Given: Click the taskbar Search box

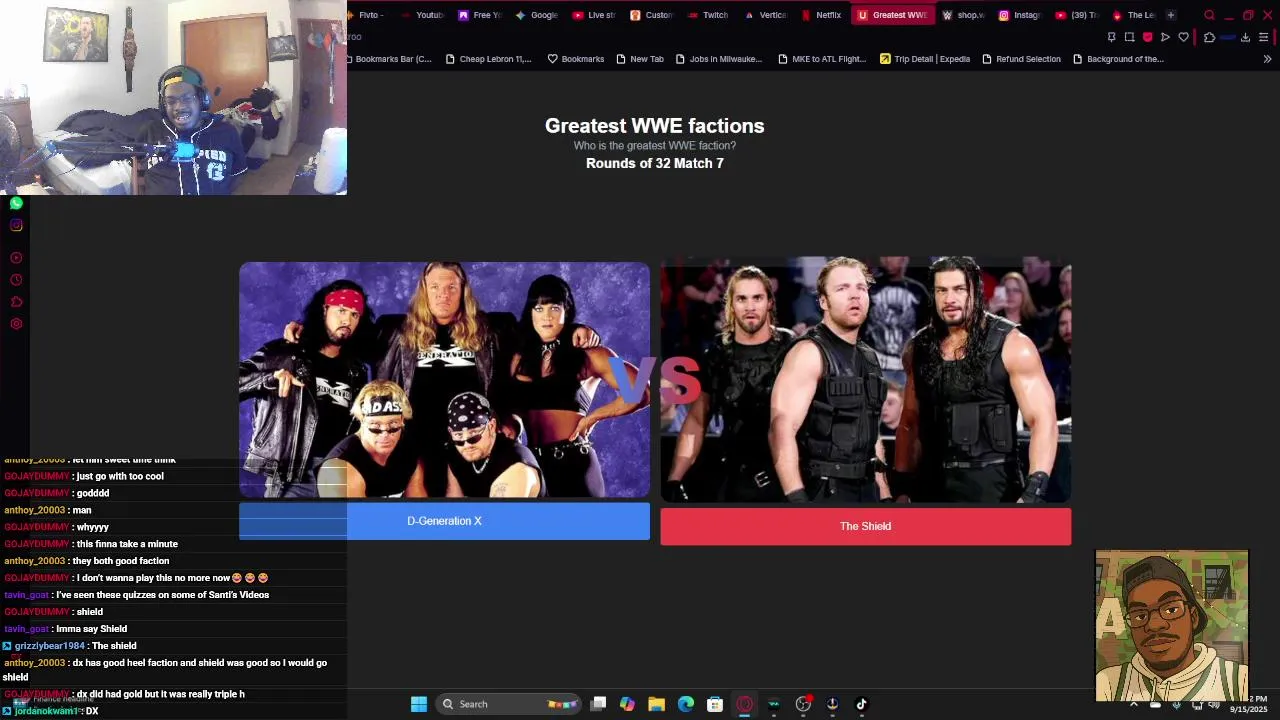Looking at the screenshot, I should coord(510,704).
